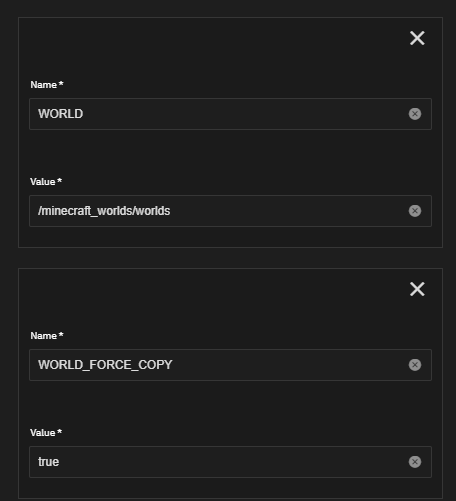Remove the WORLD environment variable entry

tap(417, 38)
